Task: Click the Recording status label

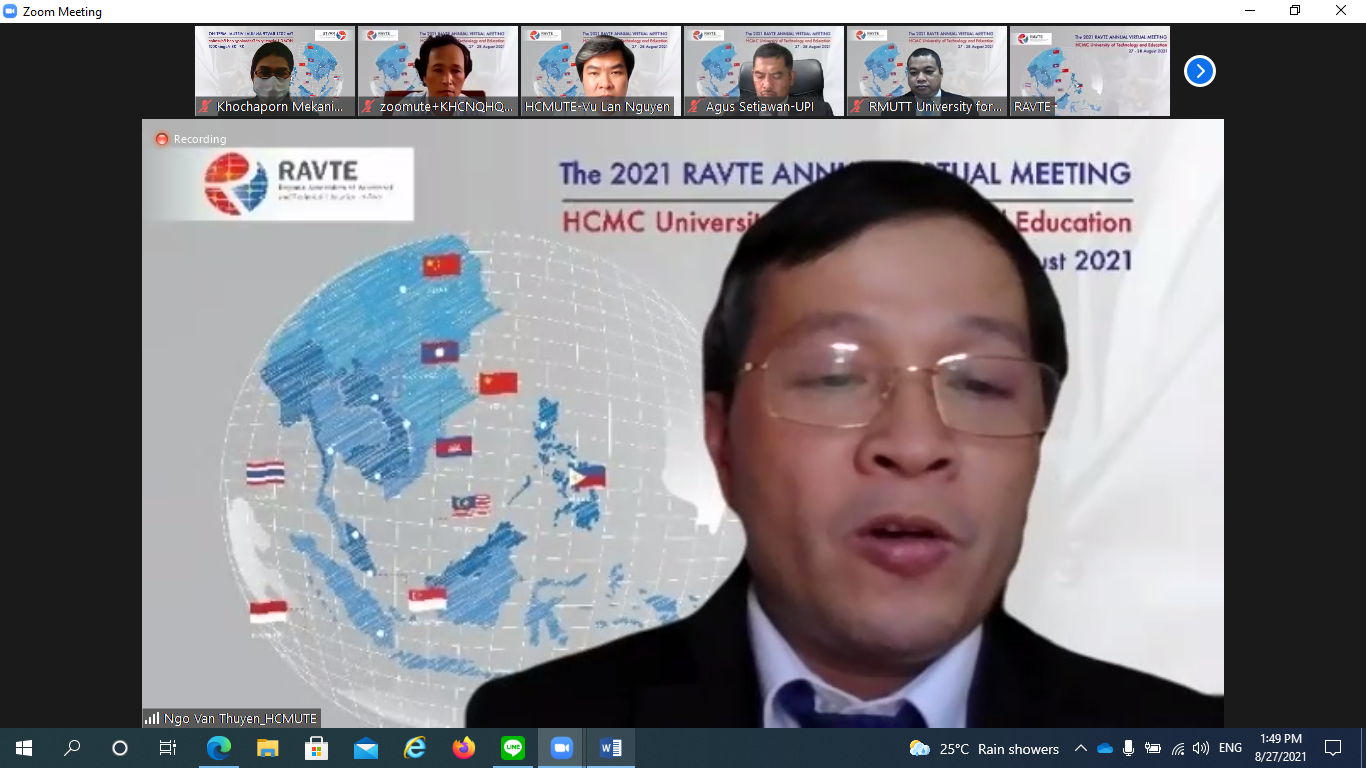Action: coord(200,139)
